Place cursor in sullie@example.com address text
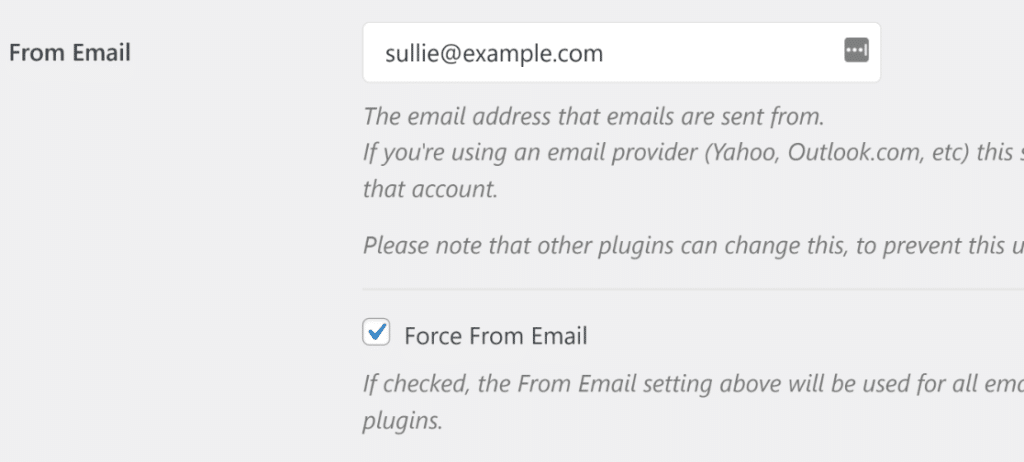The width and height of the screenshot is (1024, 462). 494,54
